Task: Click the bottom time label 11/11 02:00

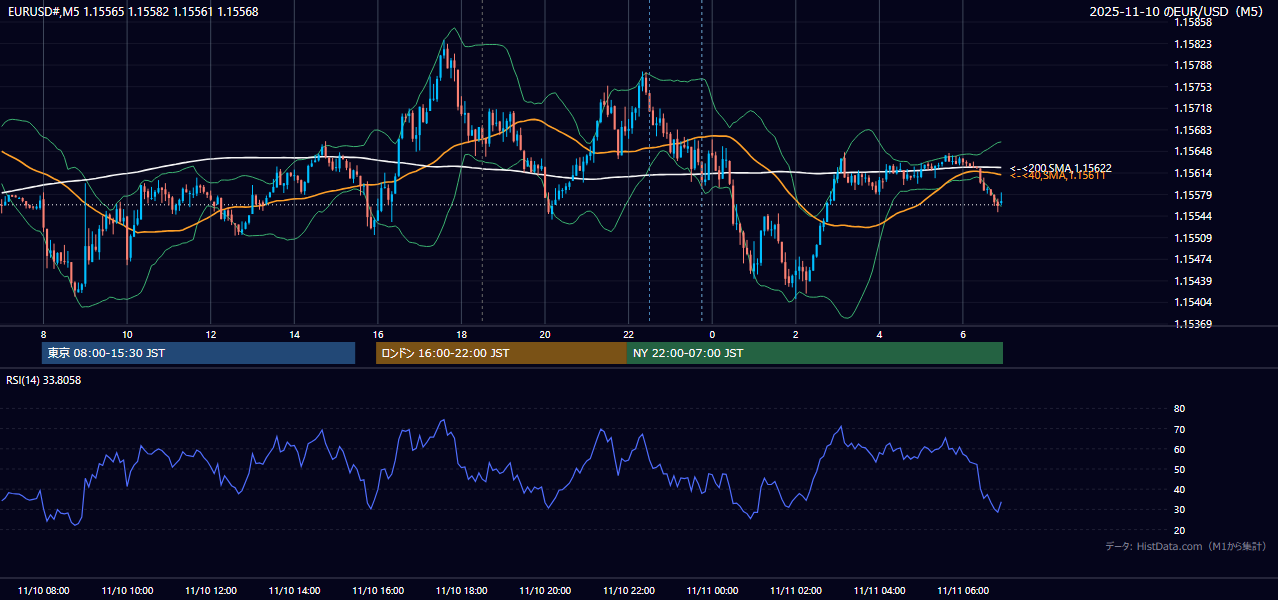Action: coord(795,591)
